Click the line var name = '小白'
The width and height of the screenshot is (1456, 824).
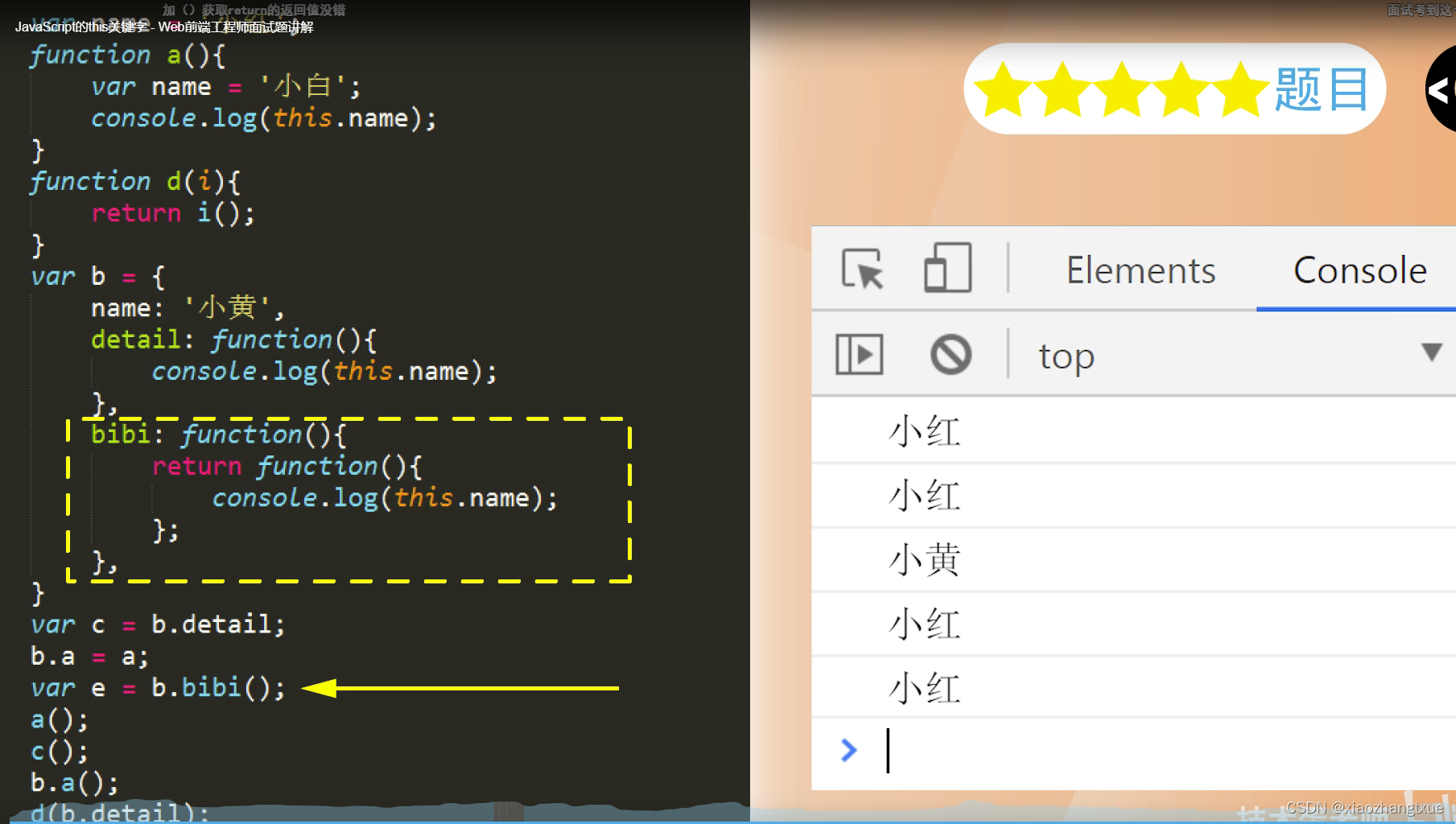(x=225, y=86)
